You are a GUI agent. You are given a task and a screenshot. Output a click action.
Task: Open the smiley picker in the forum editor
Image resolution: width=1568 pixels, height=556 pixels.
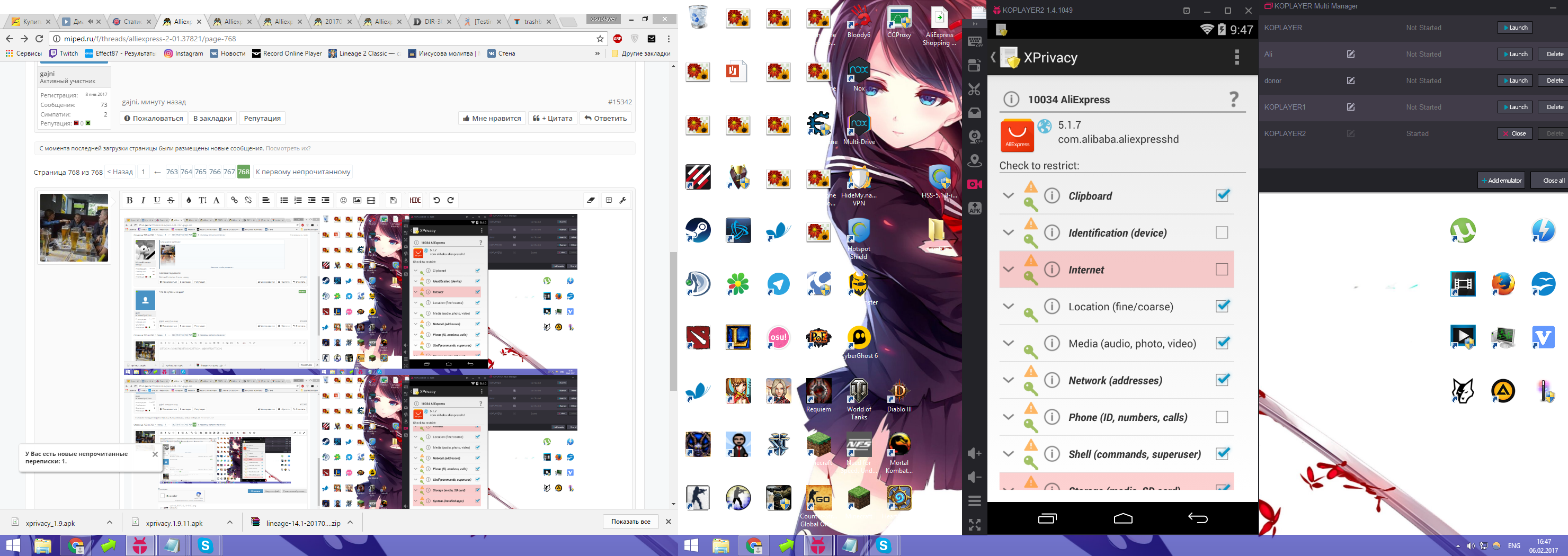point(343,200)
